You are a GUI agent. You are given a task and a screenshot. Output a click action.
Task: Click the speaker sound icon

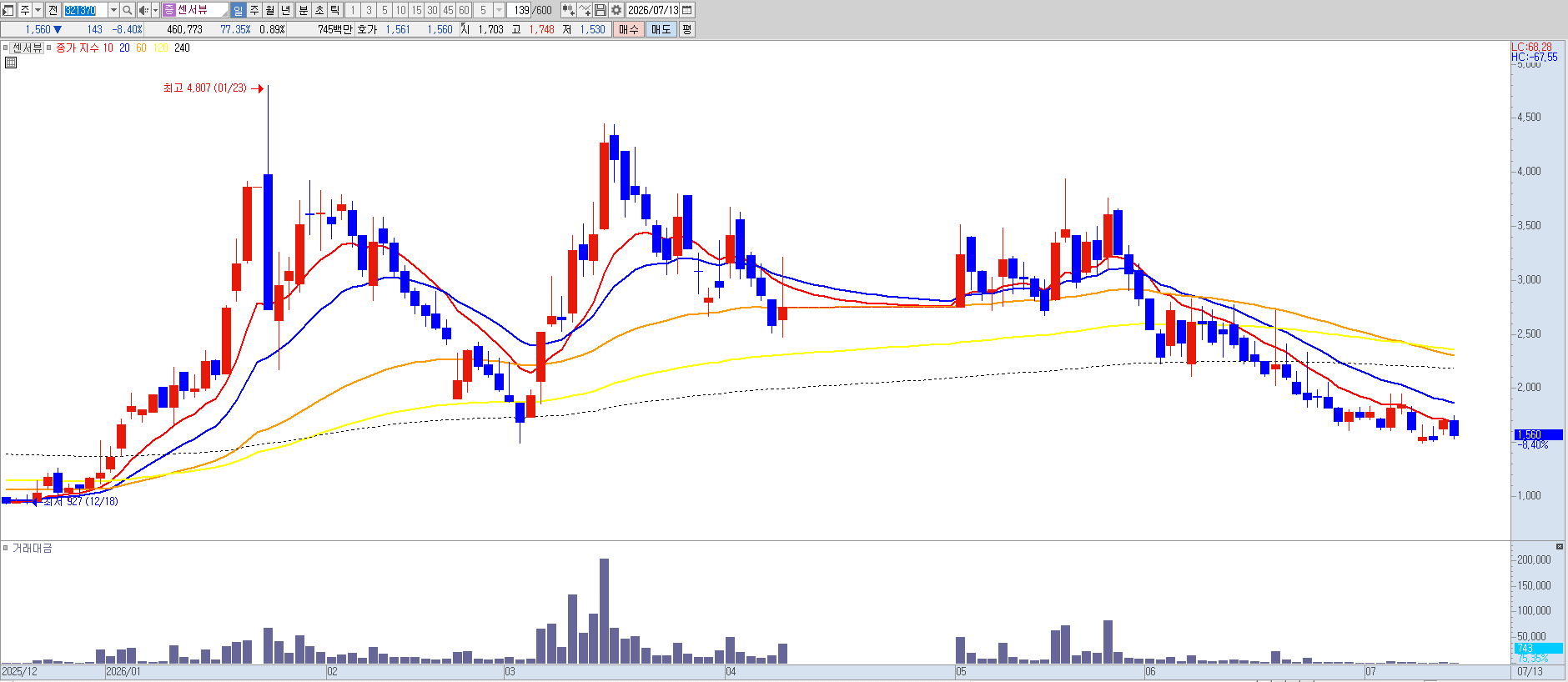(143, 10)
